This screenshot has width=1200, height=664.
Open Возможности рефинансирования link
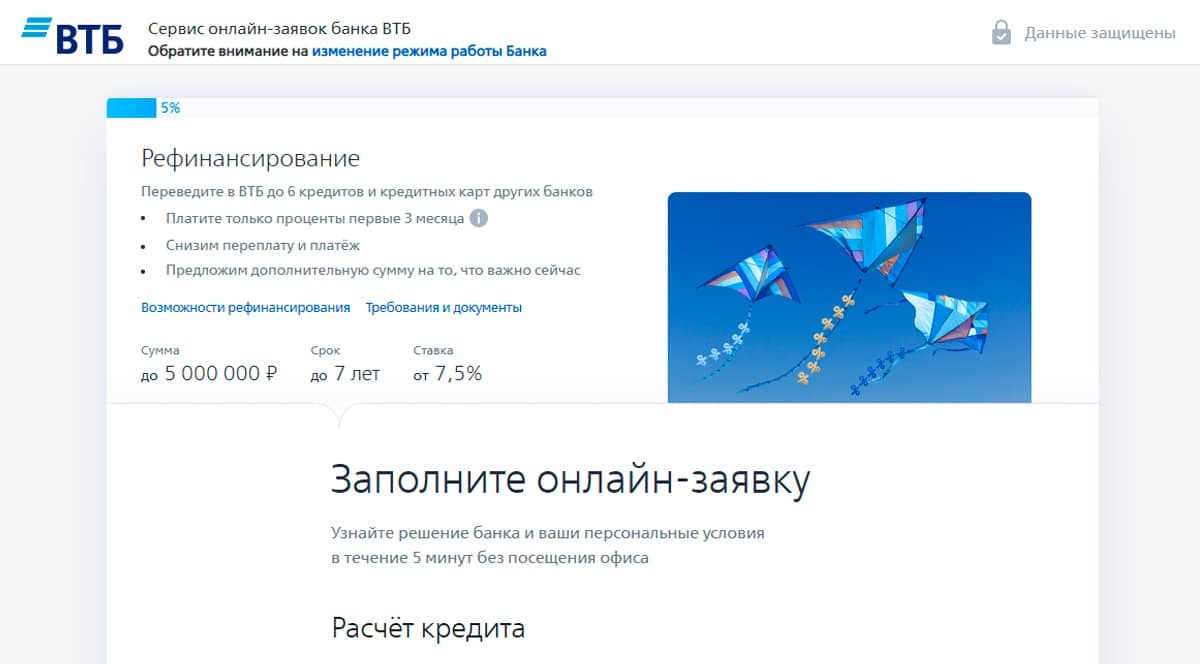click(x=246, y=308)
